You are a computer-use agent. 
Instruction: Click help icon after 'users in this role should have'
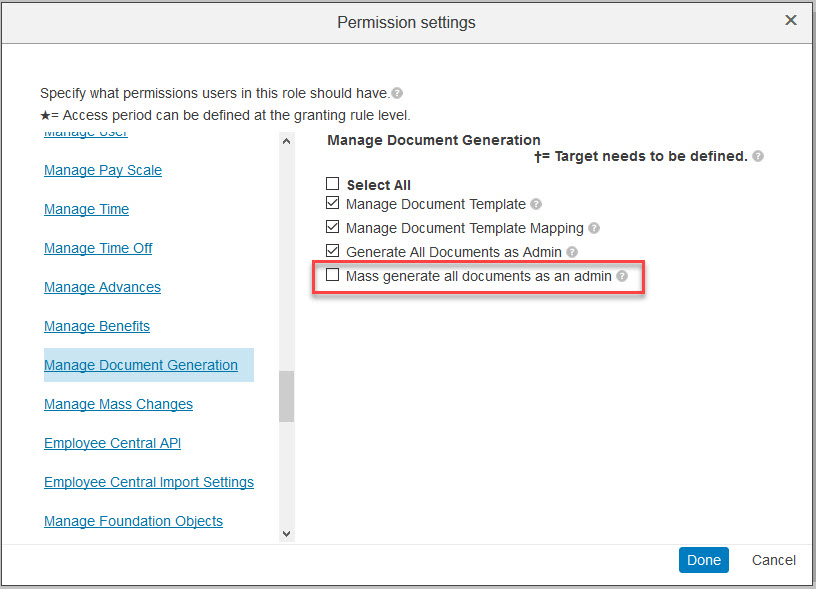[x=397, y=93]
